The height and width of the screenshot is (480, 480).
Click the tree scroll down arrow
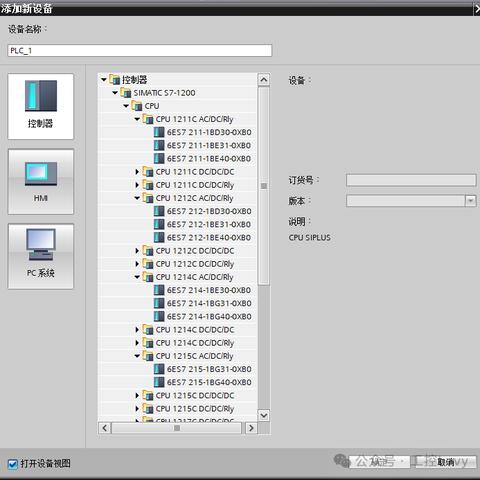coord(264,416)
